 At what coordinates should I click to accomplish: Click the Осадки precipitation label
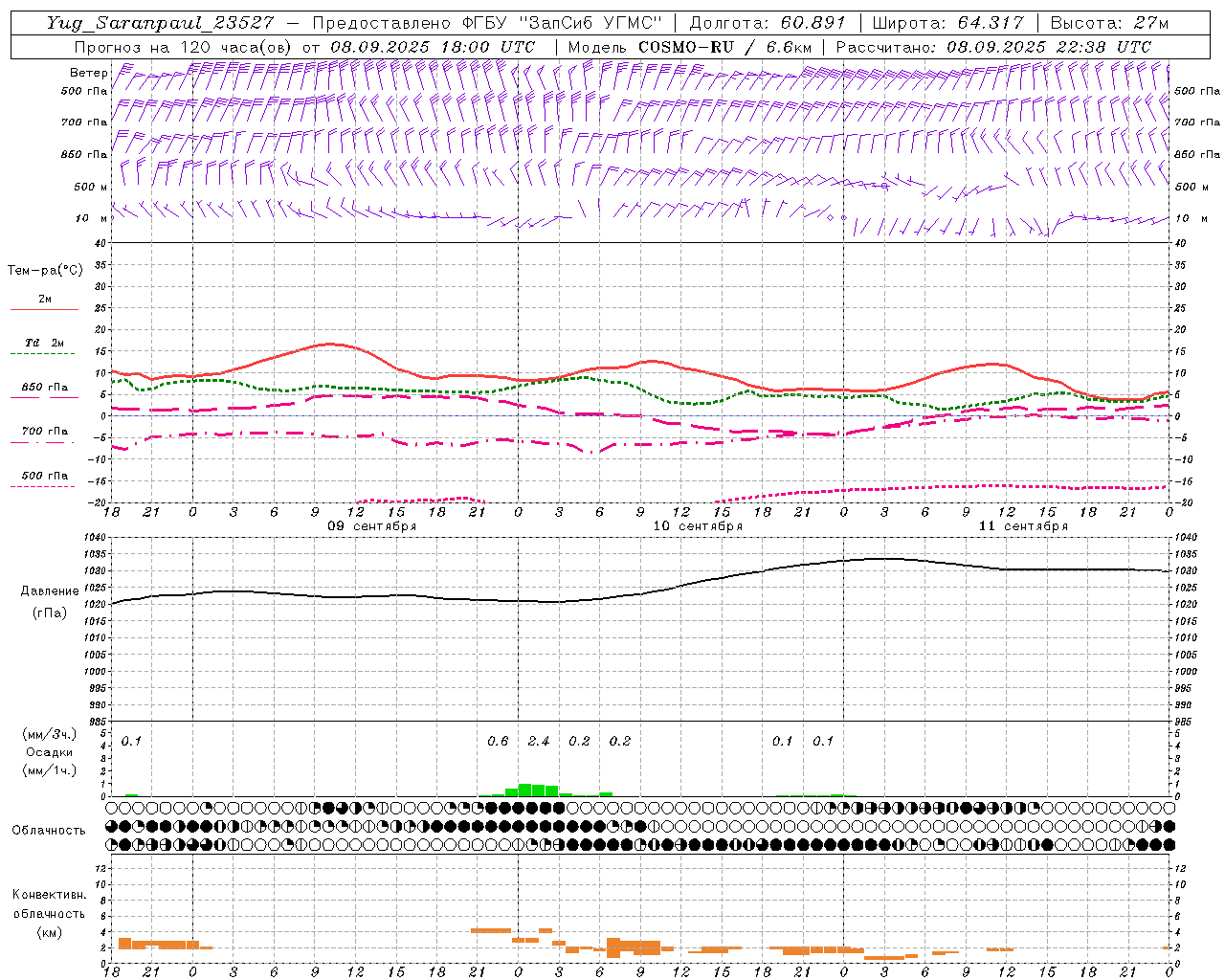click(x=49, y=752)
